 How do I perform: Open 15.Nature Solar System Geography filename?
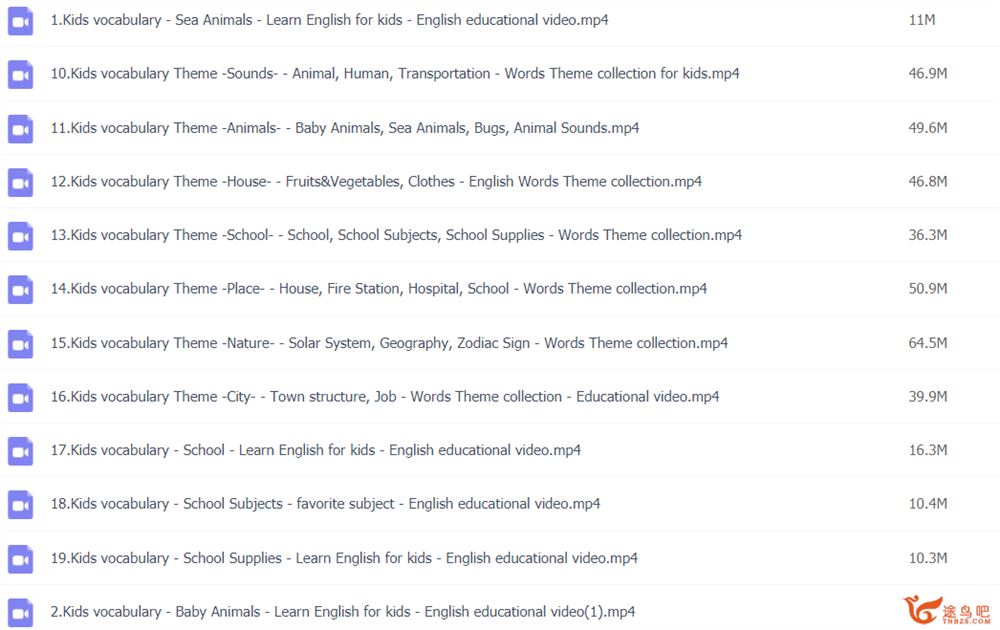[x=389, y=343]
